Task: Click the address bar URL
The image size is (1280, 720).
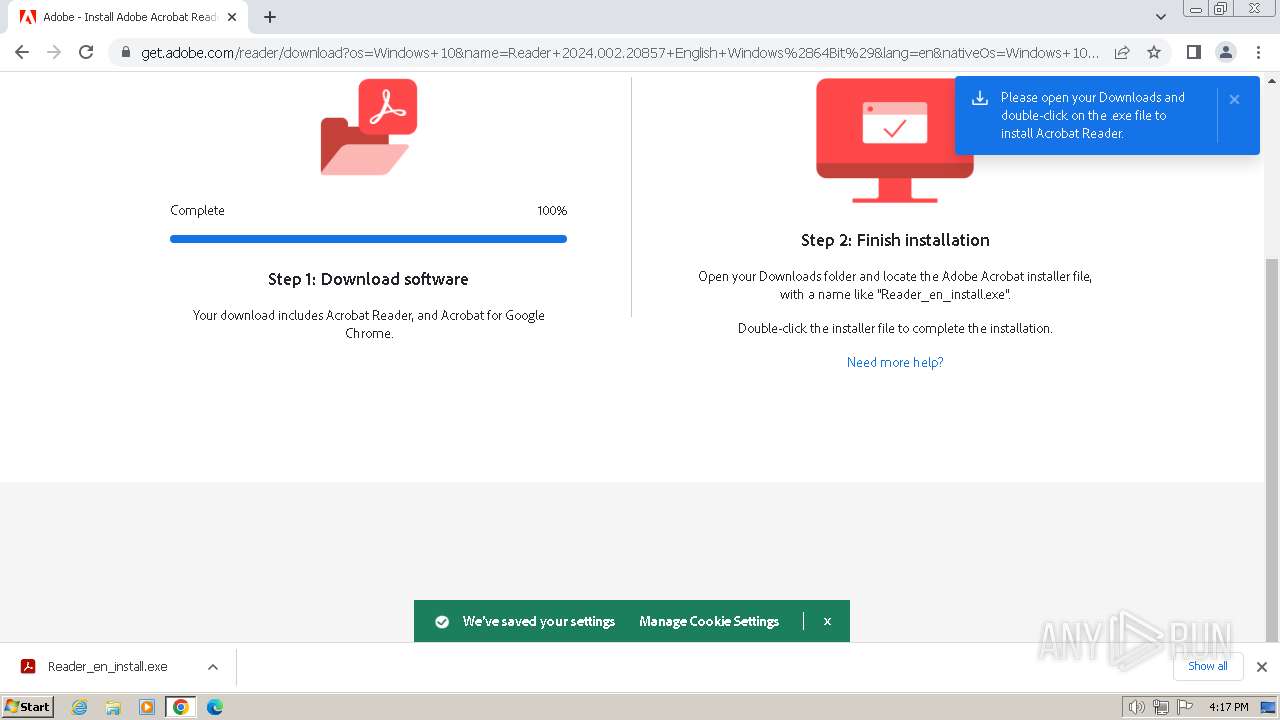Action: tap(620, 52)
